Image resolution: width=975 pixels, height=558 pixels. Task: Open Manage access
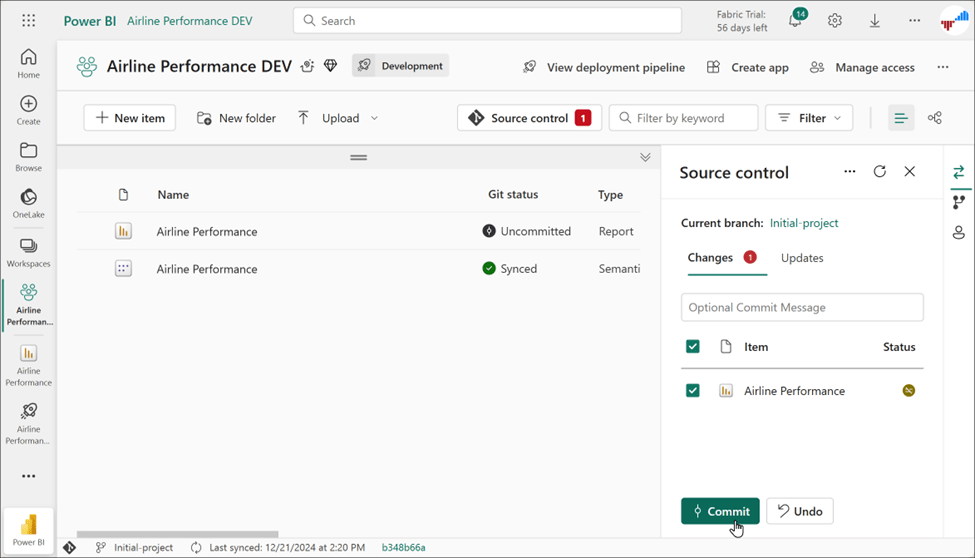pos(862,67)
